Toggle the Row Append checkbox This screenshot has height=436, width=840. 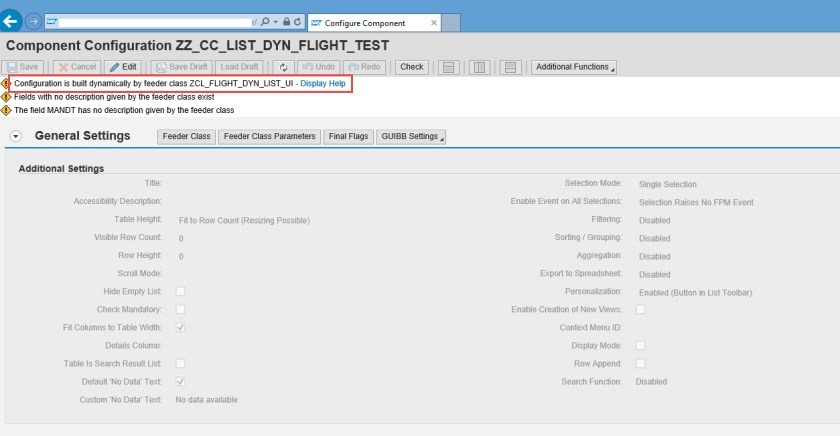click(640, 364)
